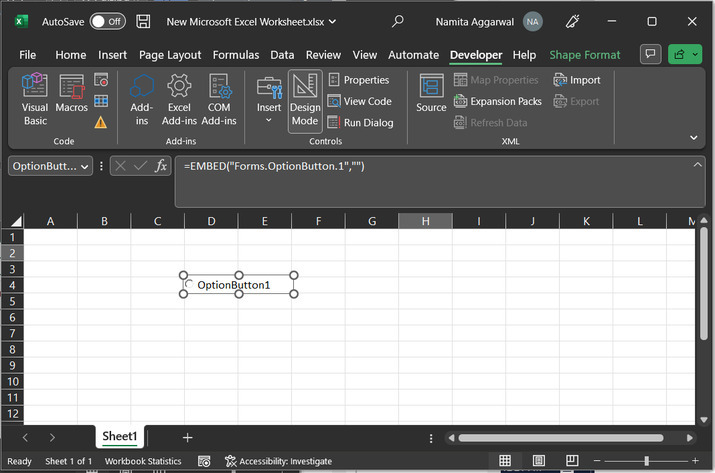Toggle the AutoSave switch

(x=107, y=21)
